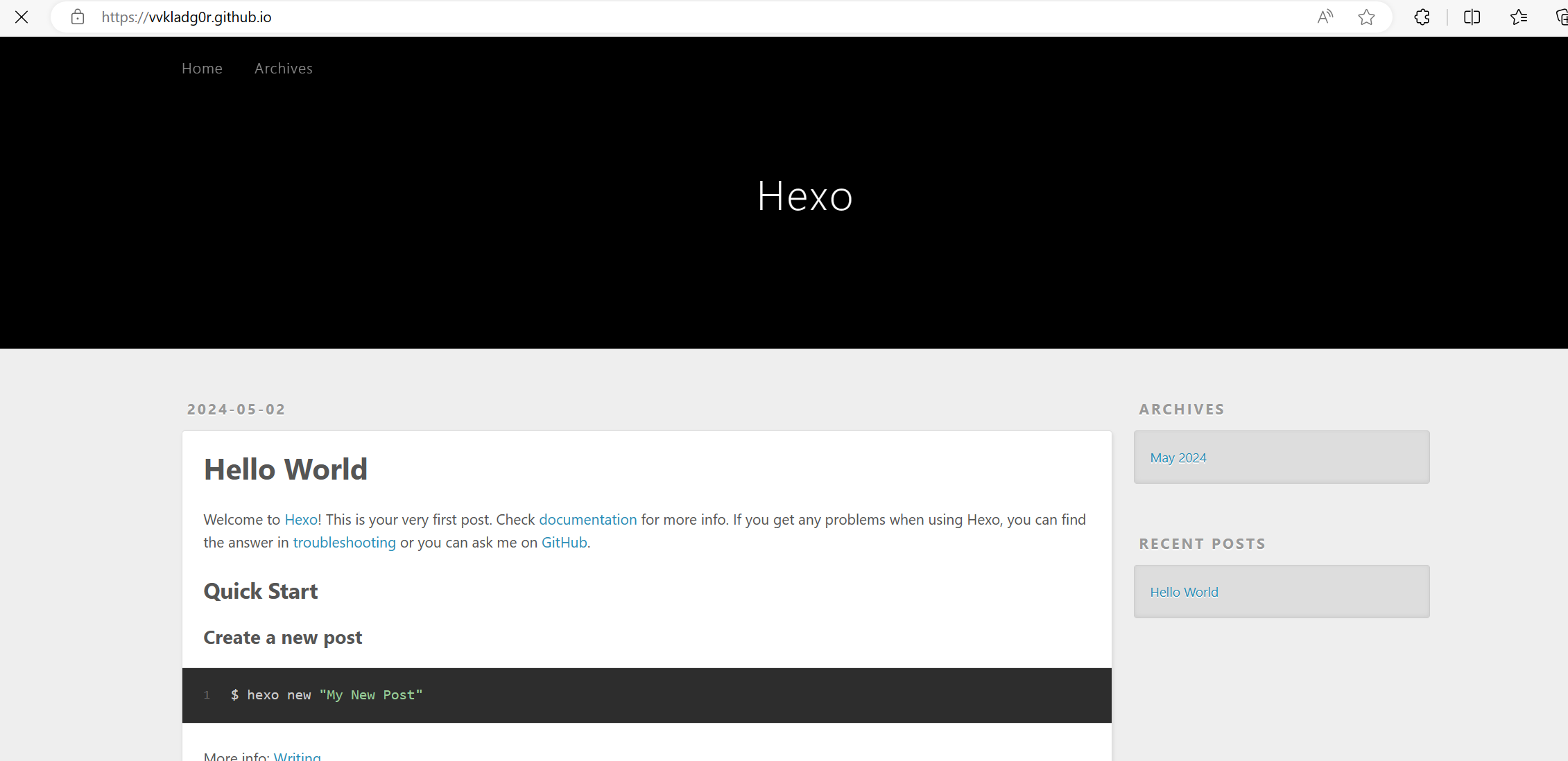This screenshot has height=761, width=1568.
Task: Open the Favorites list icon
Action: [1519, 17]
